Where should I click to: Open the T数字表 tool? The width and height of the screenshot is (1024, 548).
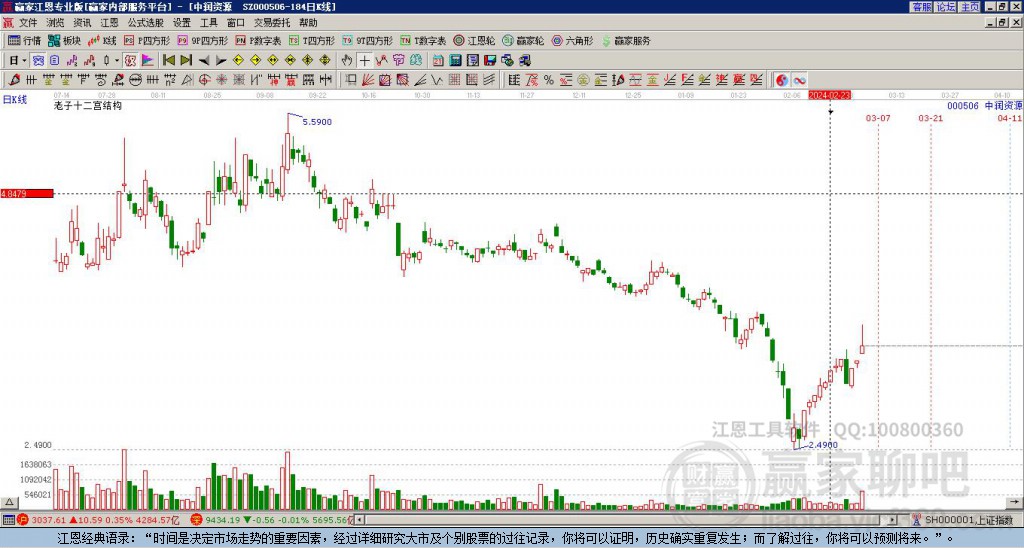tap(423, 40)
